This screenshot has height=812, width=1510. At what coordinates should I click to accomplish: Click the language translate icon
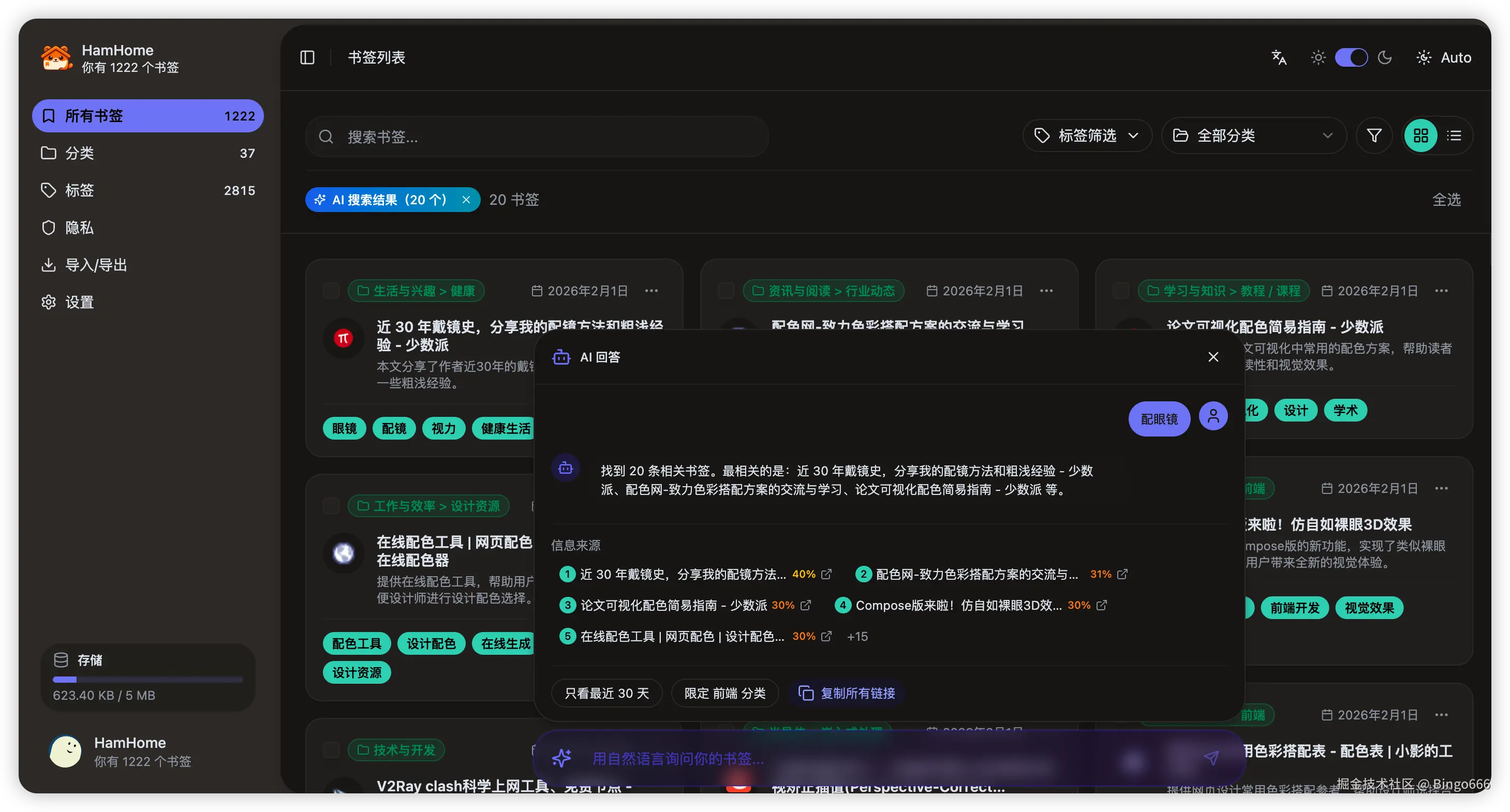[x=1279, y=57]
